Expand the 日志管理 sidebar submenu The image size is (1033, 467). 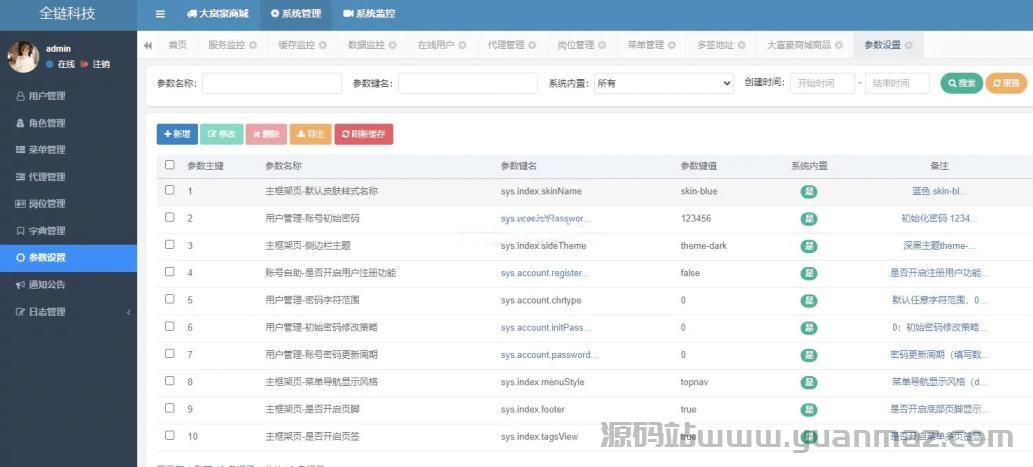[68, 312]
